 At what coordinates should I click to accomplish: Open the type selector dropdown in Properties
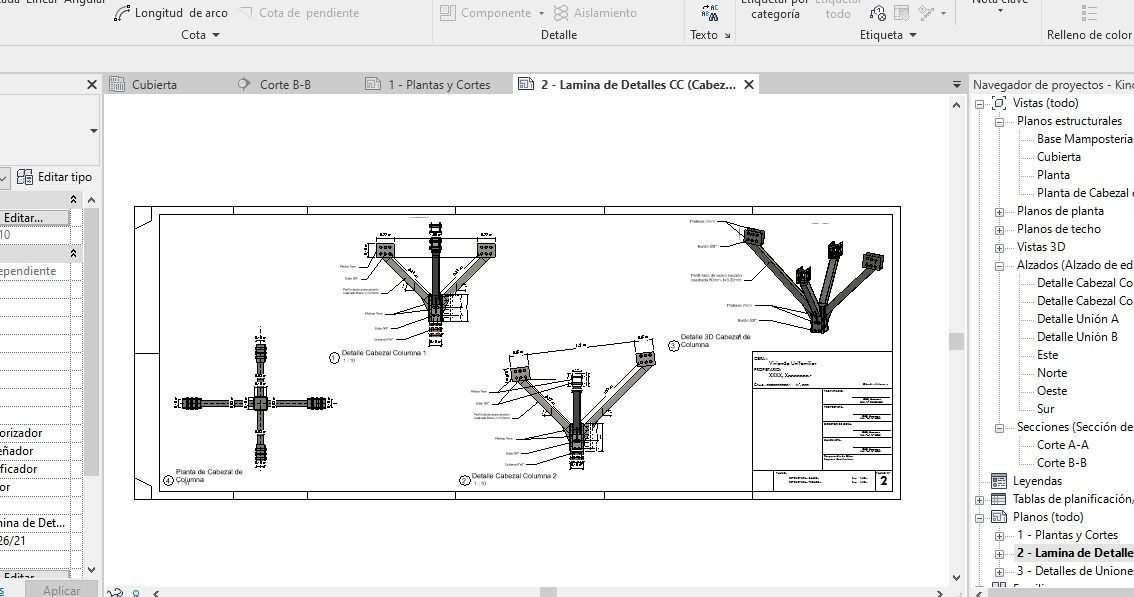tap(93, 131)
